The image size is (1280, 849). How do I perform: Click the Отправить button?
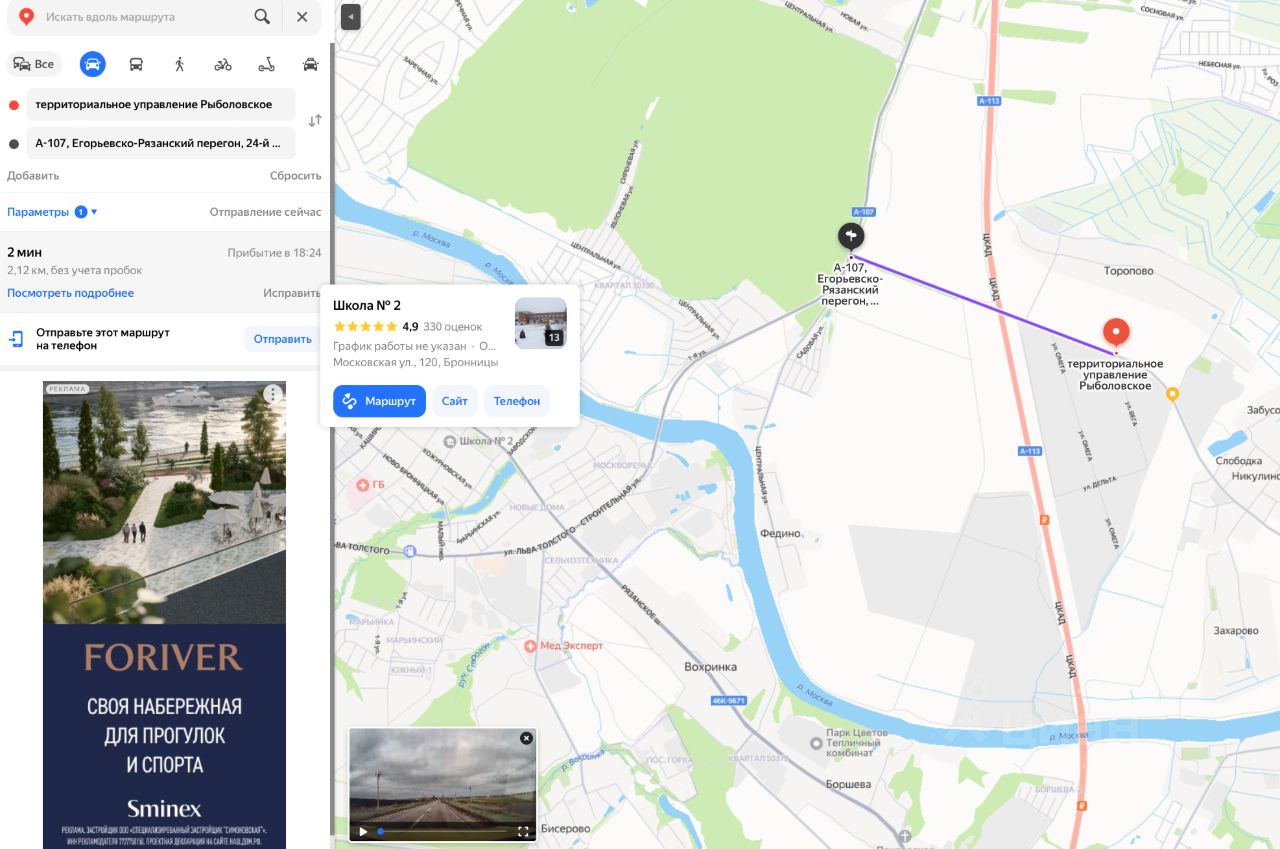click(x=283, y=339)
